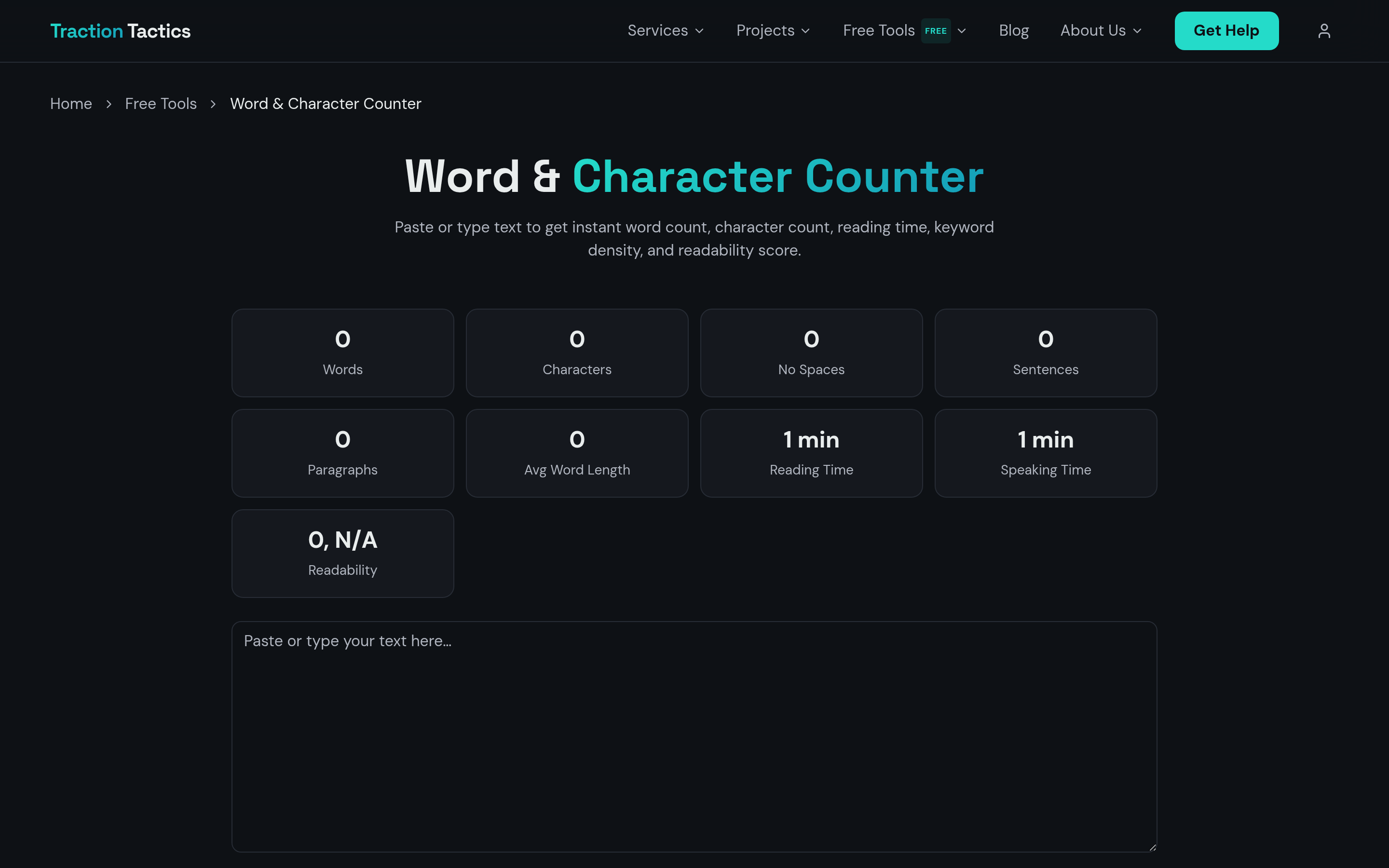
Task: Click the FREE badge next to Free Tools
Action: coord(936,31)
